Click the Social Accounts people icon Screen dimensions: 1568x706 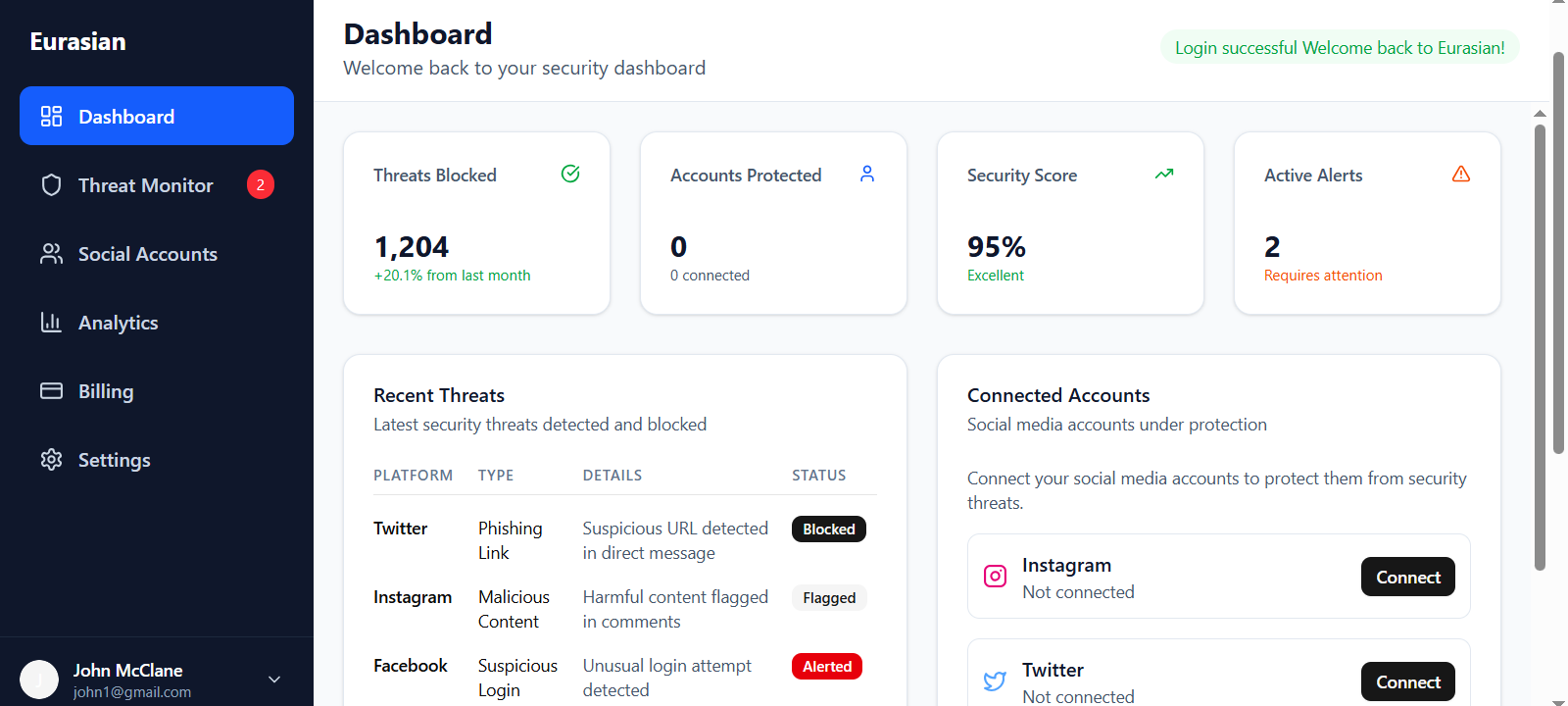(x=51, y=254)
